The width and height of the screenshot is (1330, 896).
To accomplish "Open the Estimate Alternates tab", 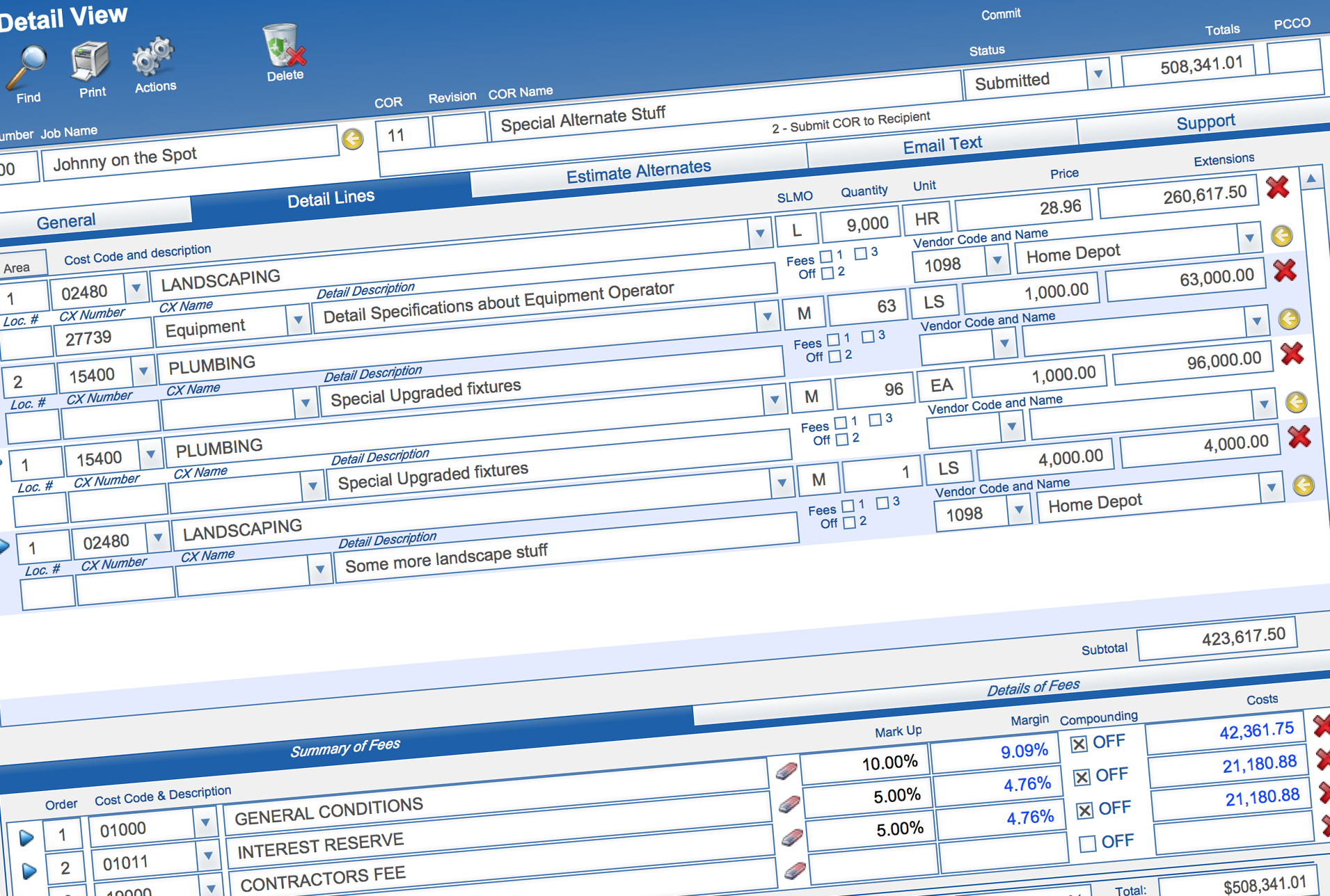I will pyautogui.click(x=638, y=171).
